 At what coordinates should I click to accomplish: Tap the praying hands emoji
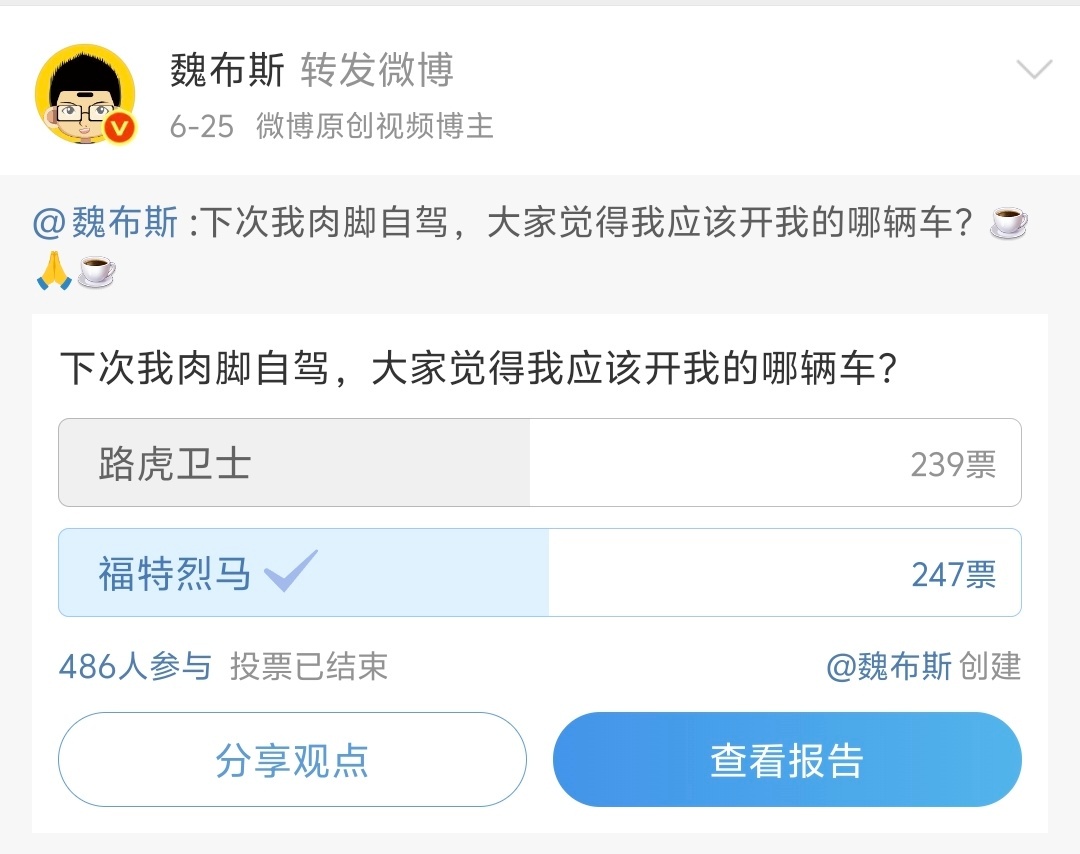coord(54,271)
